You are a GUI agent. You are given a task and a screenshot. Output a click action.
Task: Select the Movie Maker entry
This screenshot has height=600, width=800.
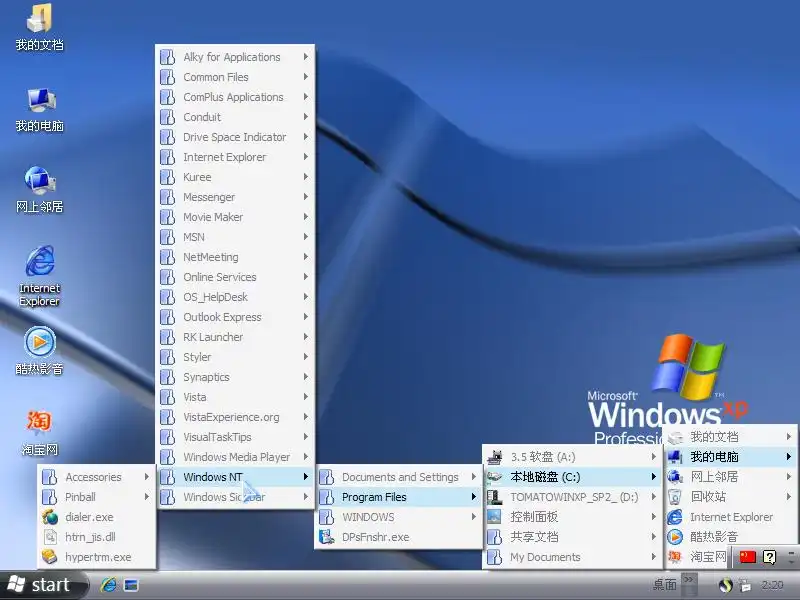point(235,217)
